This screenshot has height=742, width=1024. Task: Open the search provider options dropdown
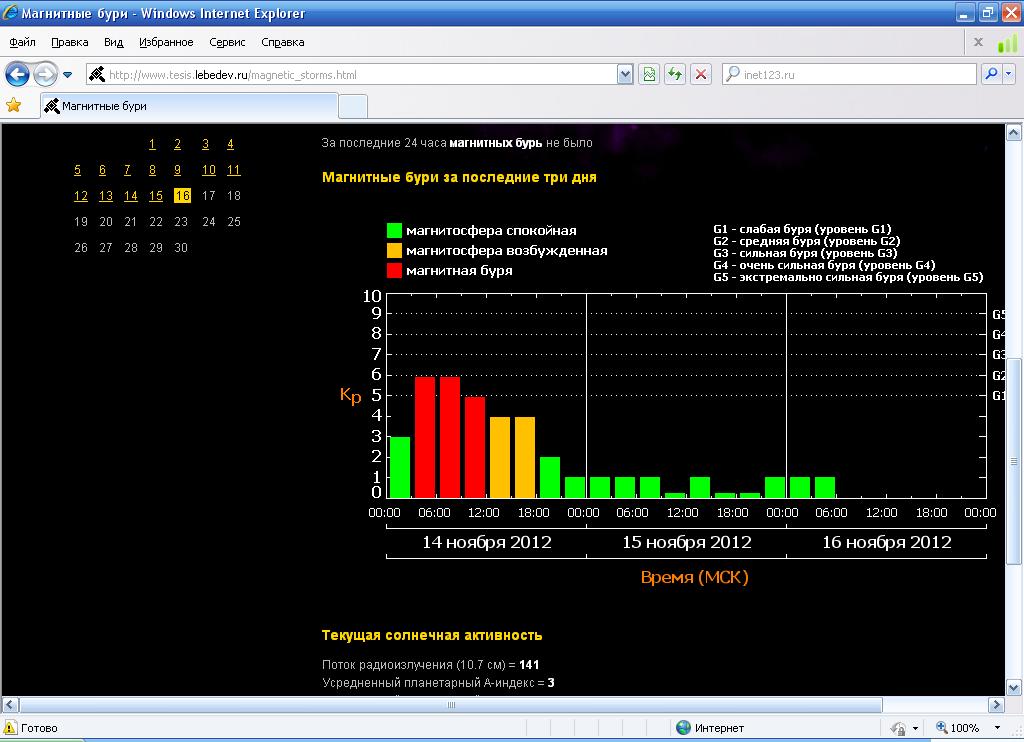(1009, 75)
